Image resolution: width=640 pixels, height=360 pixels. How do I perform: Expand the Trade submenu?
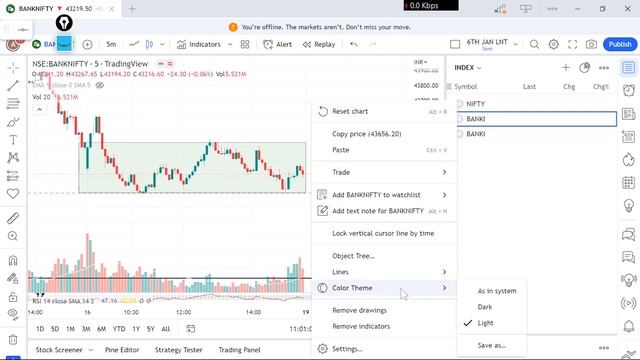click(384, 172)
